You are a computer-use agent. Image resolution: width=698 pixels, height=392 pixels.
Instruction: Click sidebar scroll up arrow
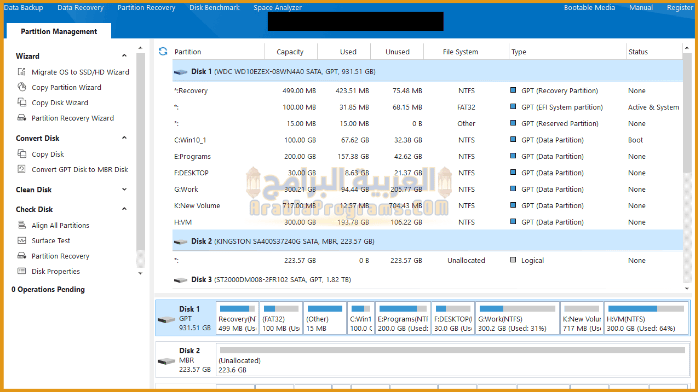point(140,48)
